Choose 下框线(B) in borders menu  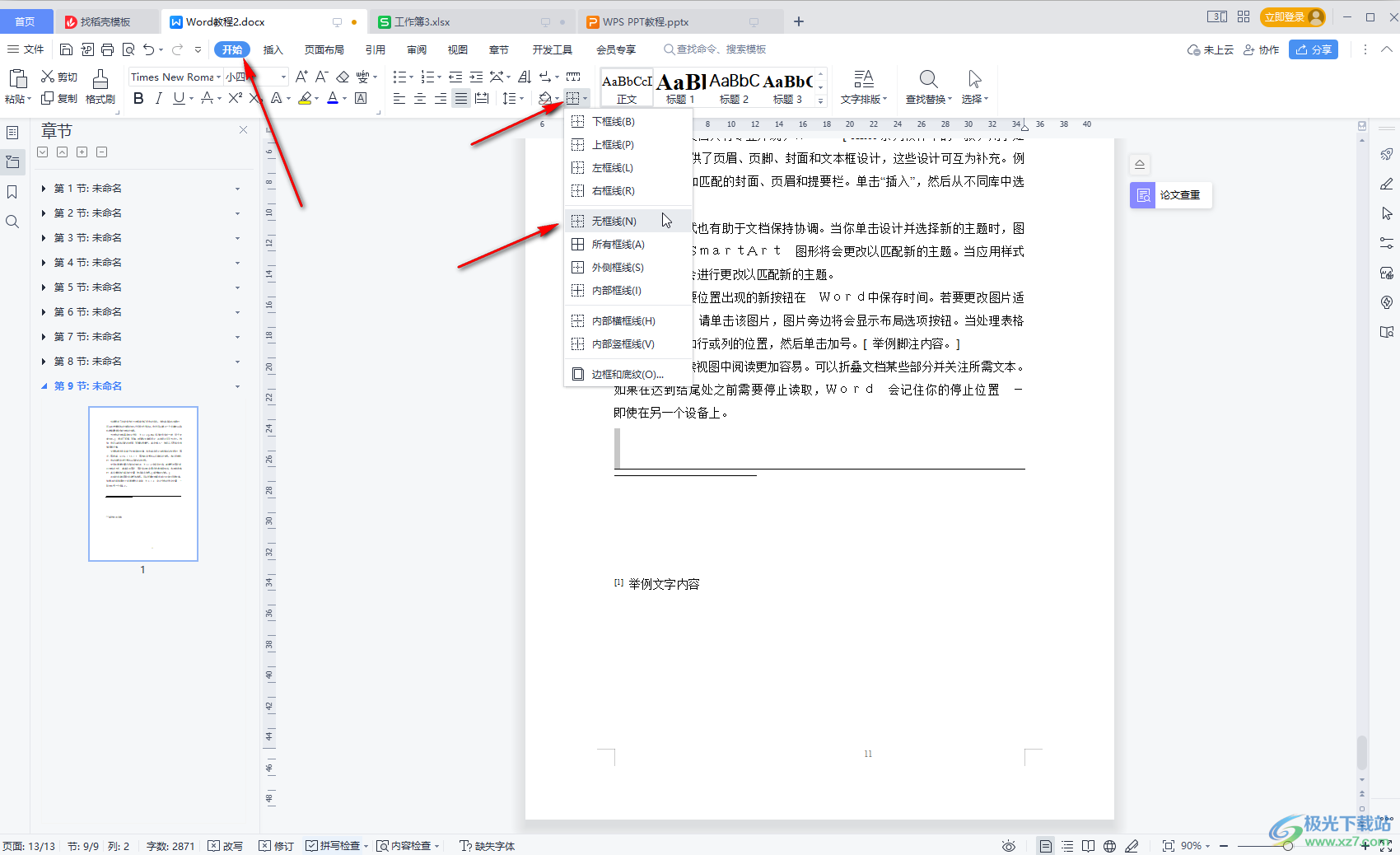click(628, 121)
